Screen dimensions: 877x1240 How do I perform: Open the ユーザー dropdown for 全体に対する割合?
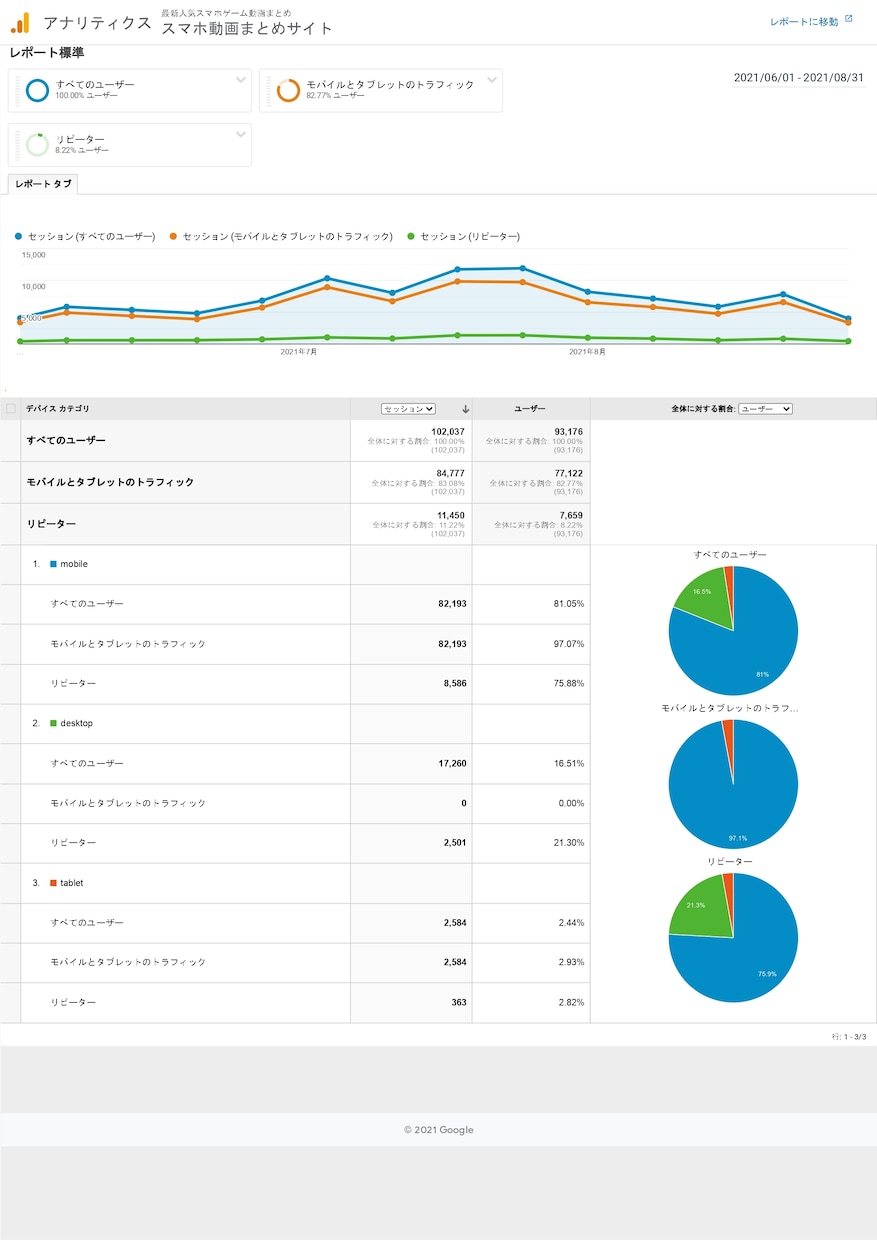(765, 409)
